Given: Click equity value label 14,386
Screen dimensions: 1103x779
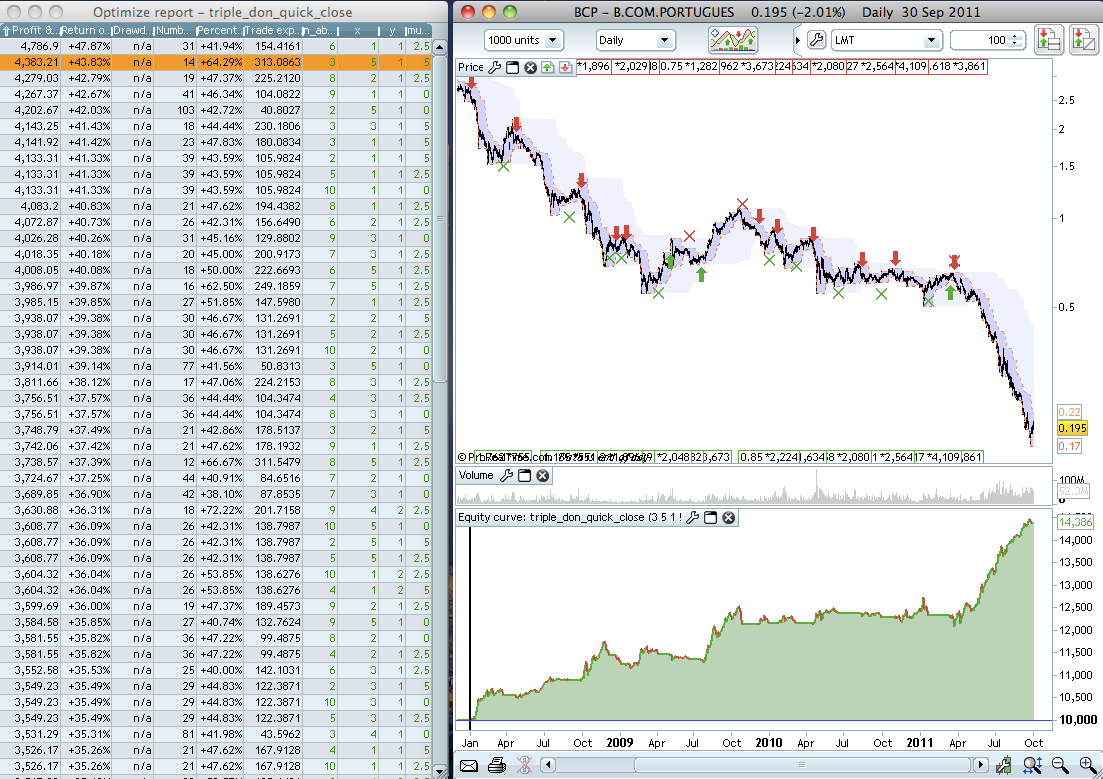Looking at the screenshot, I should click(x=1076, y=522).
